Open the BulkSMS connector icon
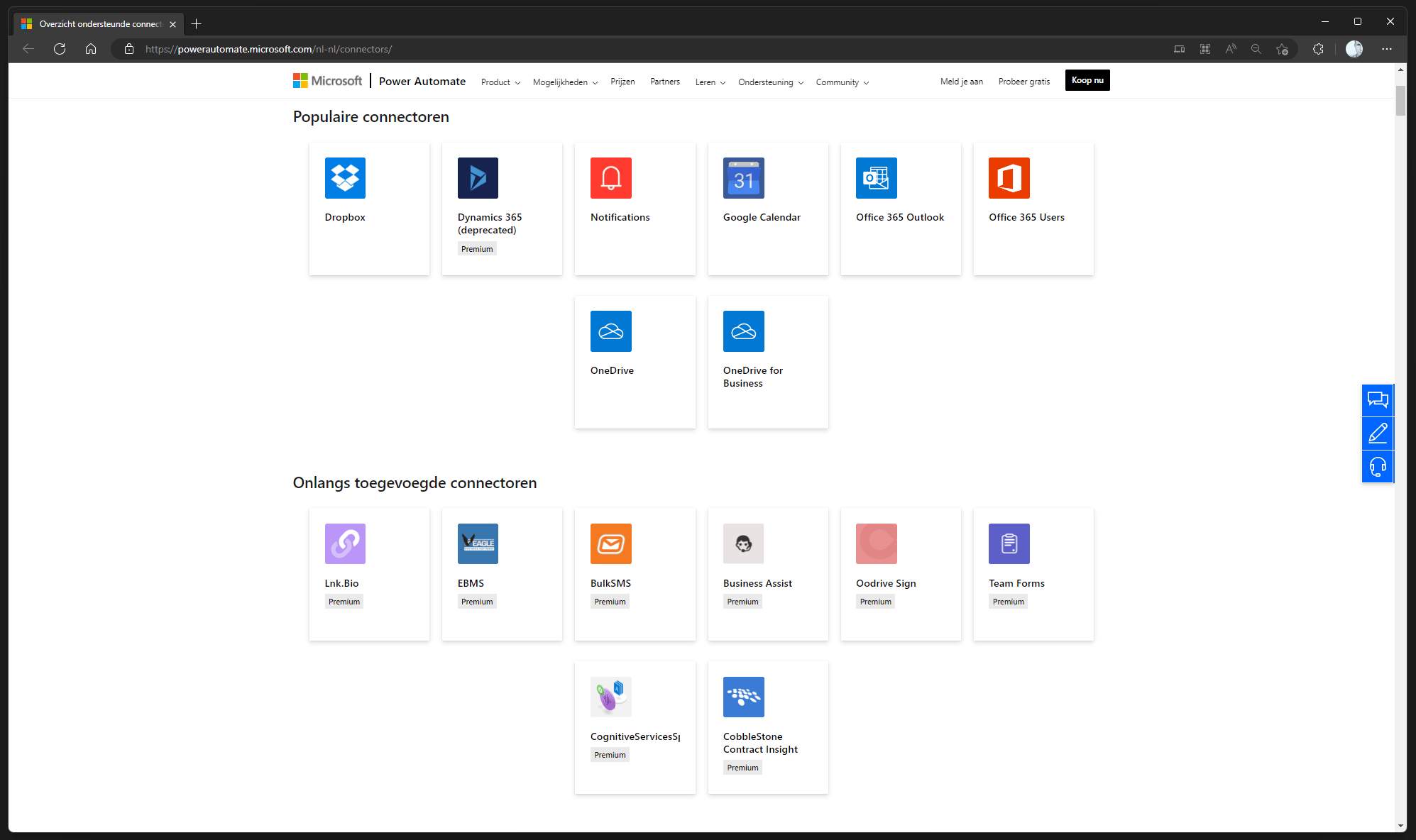 (611, 544)
